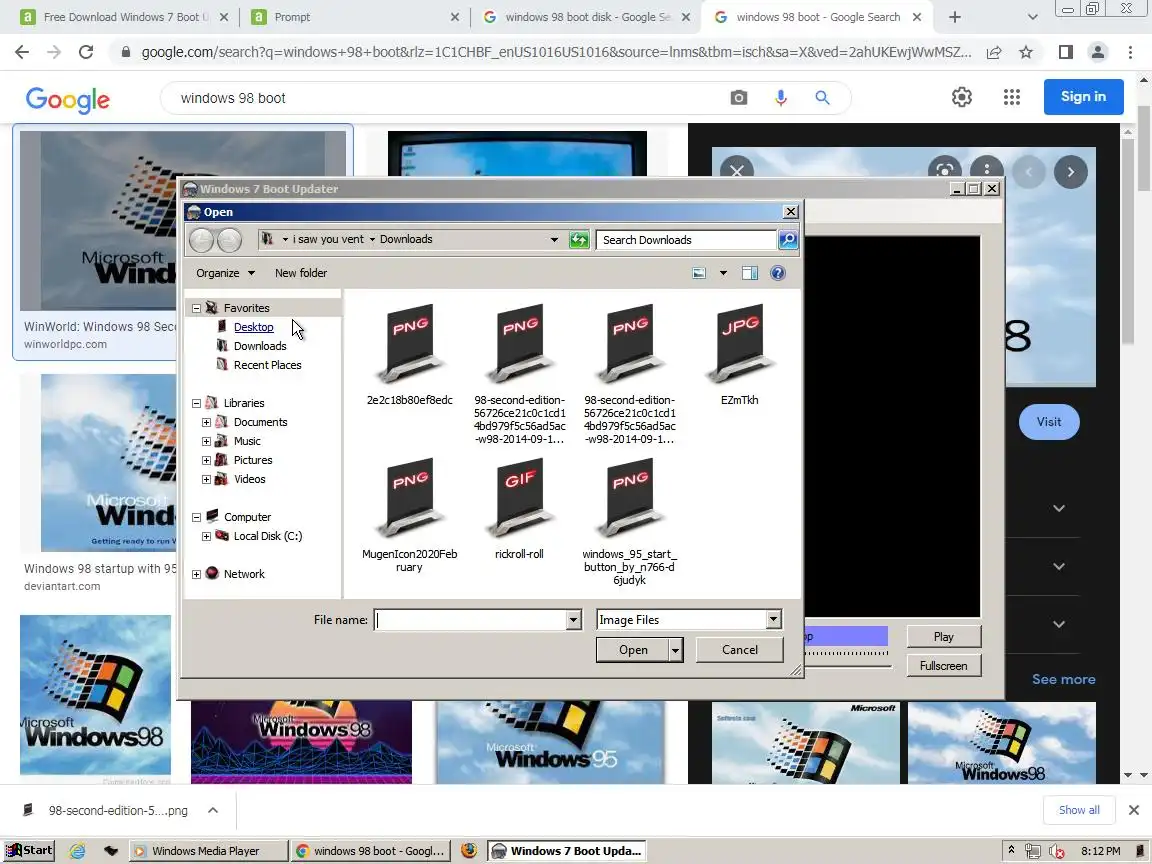
Task: Select Desktop in Favorites
Action: pos(253,328)
